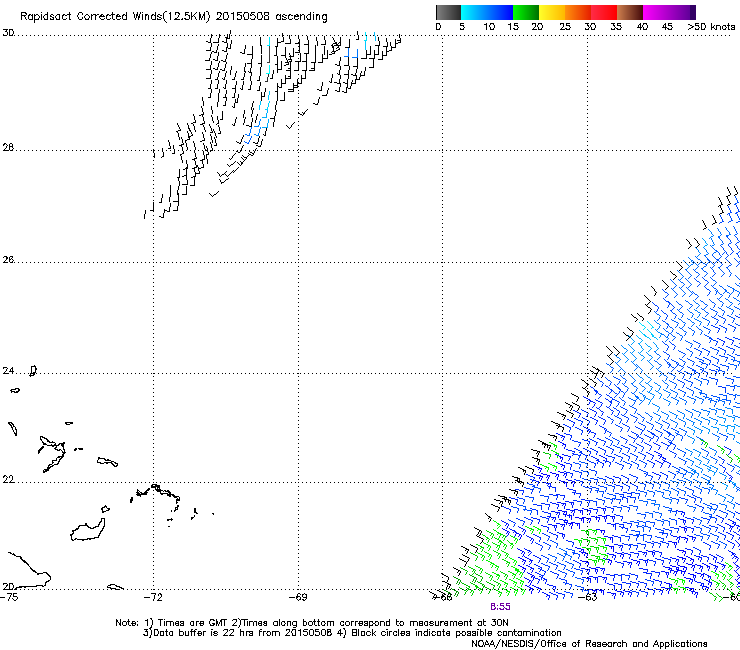The width and height of the screenshot is (740, 650).
Task: Click the NOAA/NESDIS credit text
Action: pos(589,644)
